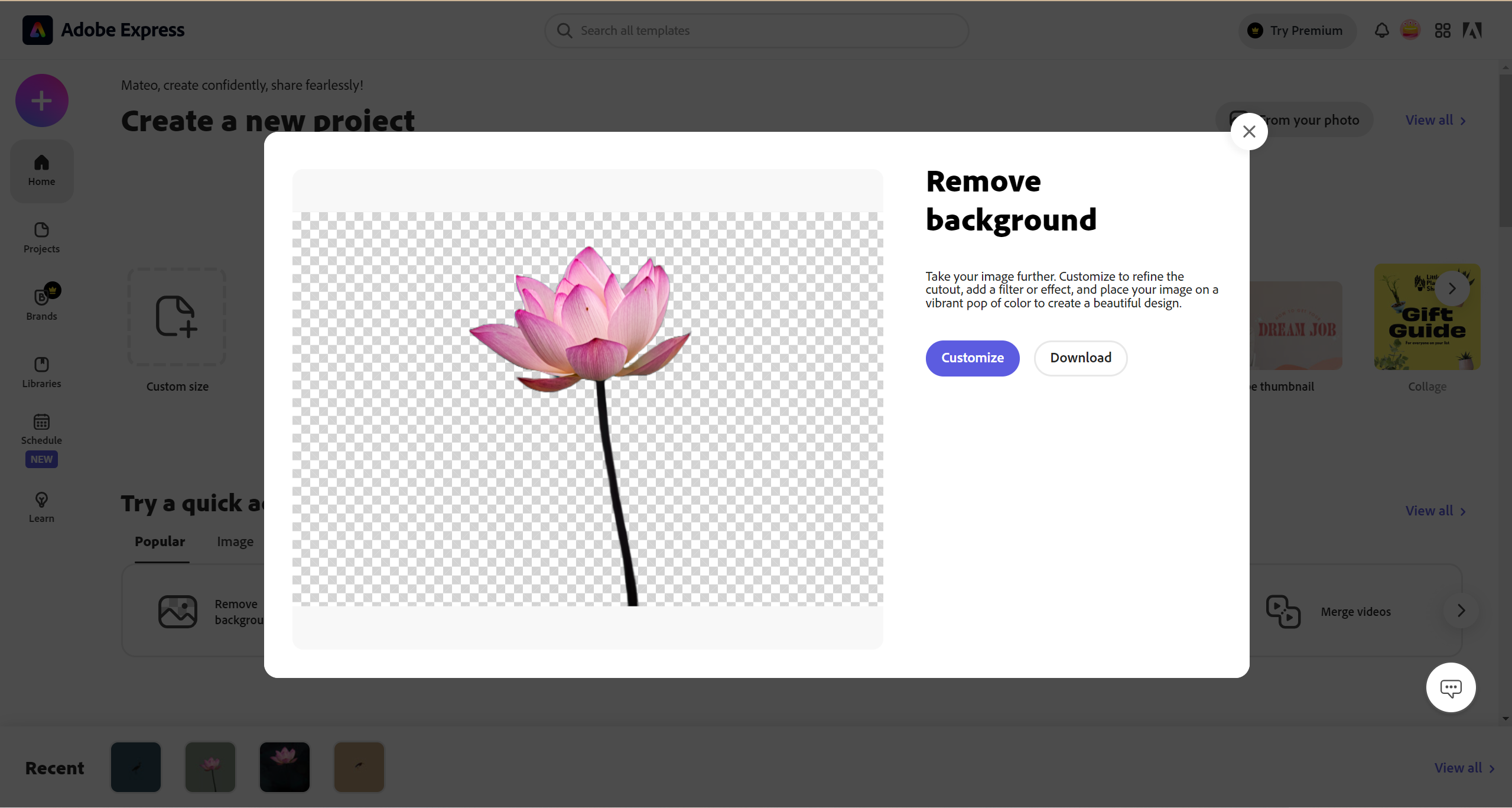Image resolution: width=1512 pixels, height=808 pixels.
Task: Click the Remove background quick action icon
Action: (178, 612)
